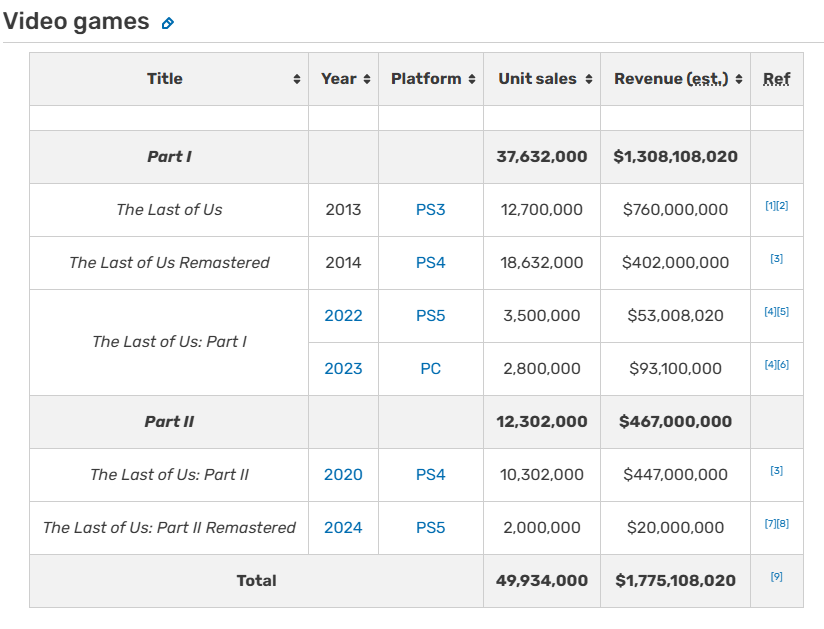Screen dimensions: 824x629
Task: Open reference [3] in Remastered 2014 row
Action: [777, 259]
